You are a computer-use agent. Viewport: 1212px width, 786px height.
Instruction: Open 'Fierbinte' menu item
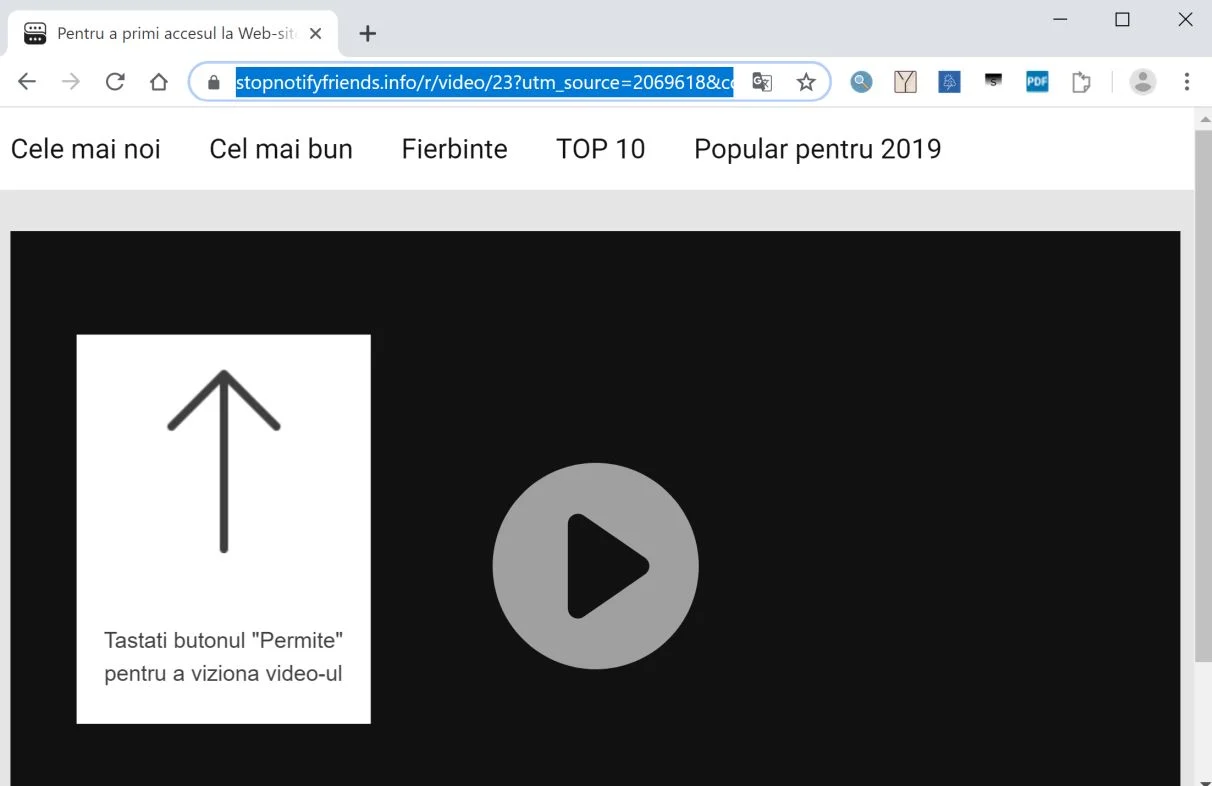click(x=455, y=149)
